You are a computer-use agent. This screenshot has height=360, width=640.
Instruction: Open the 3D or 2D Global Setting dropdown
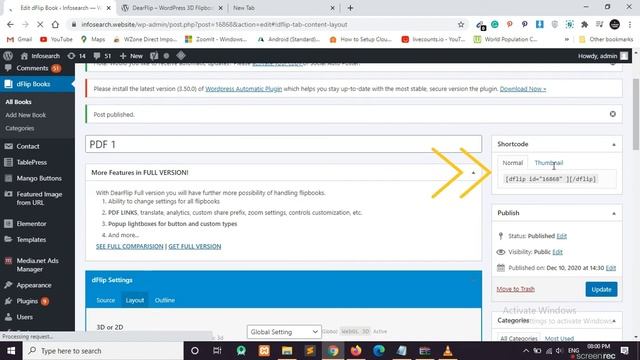pos(284,332)
